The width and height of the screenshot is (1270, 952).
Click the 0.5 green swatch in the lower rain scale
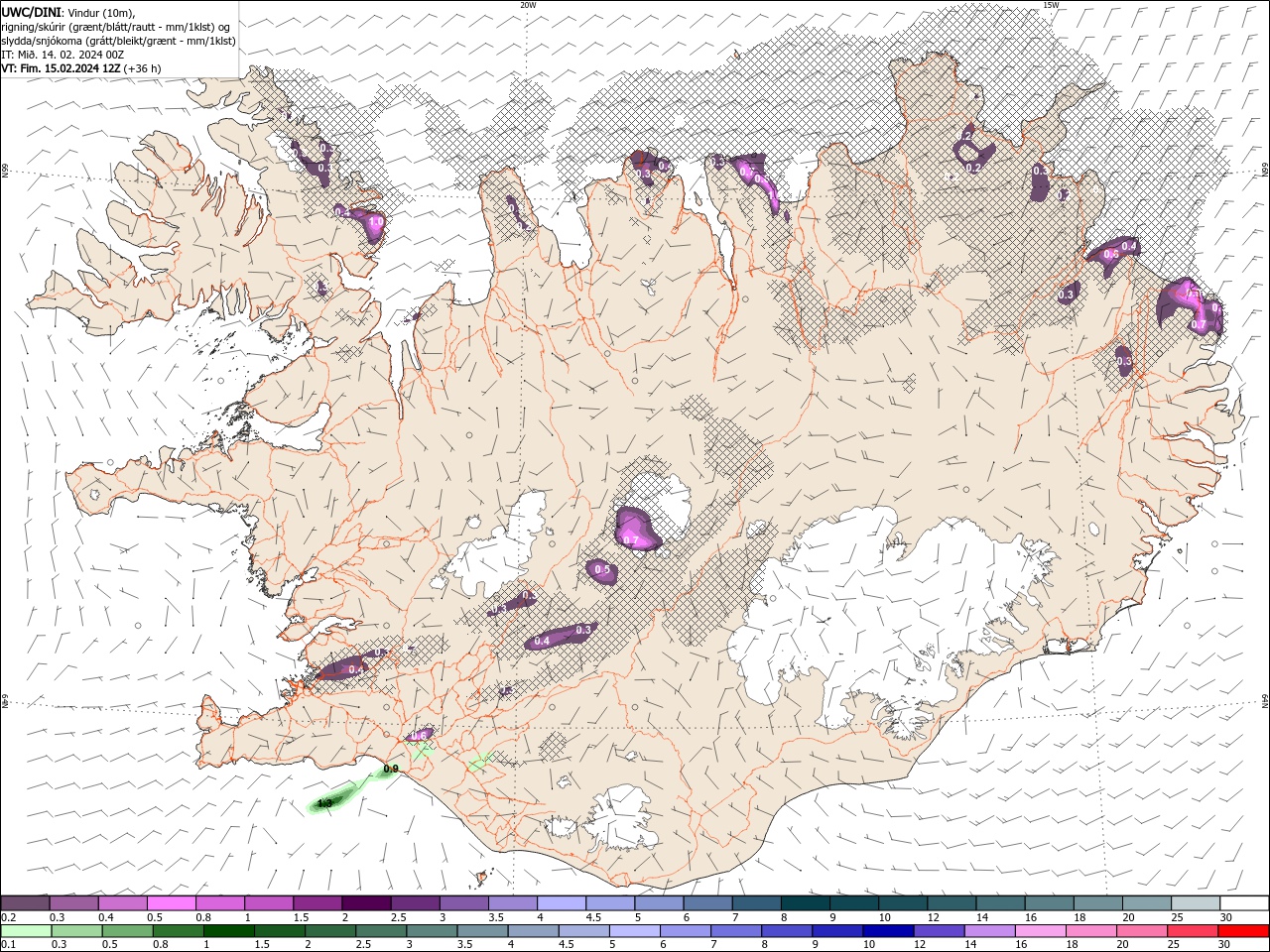coord(127,931)
